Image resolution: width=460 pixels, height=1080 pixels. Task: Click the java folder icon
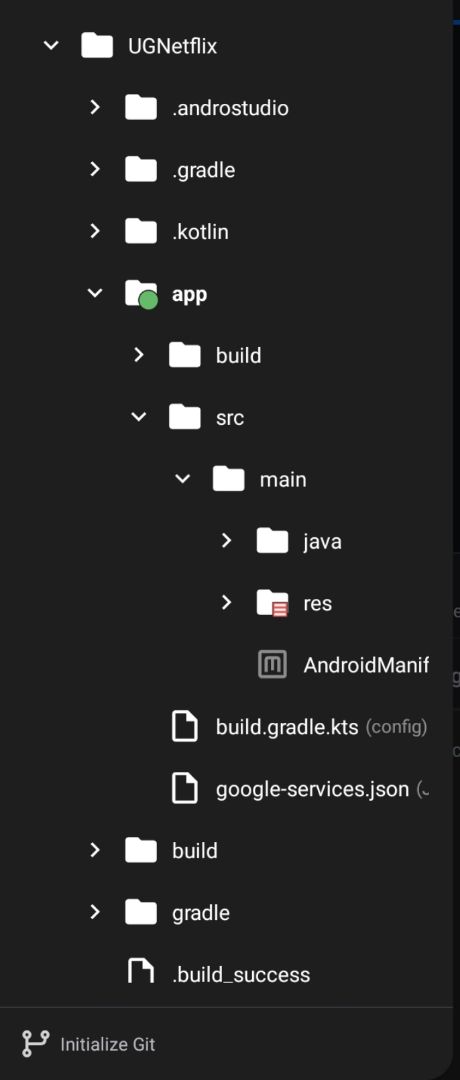(272, 541)
